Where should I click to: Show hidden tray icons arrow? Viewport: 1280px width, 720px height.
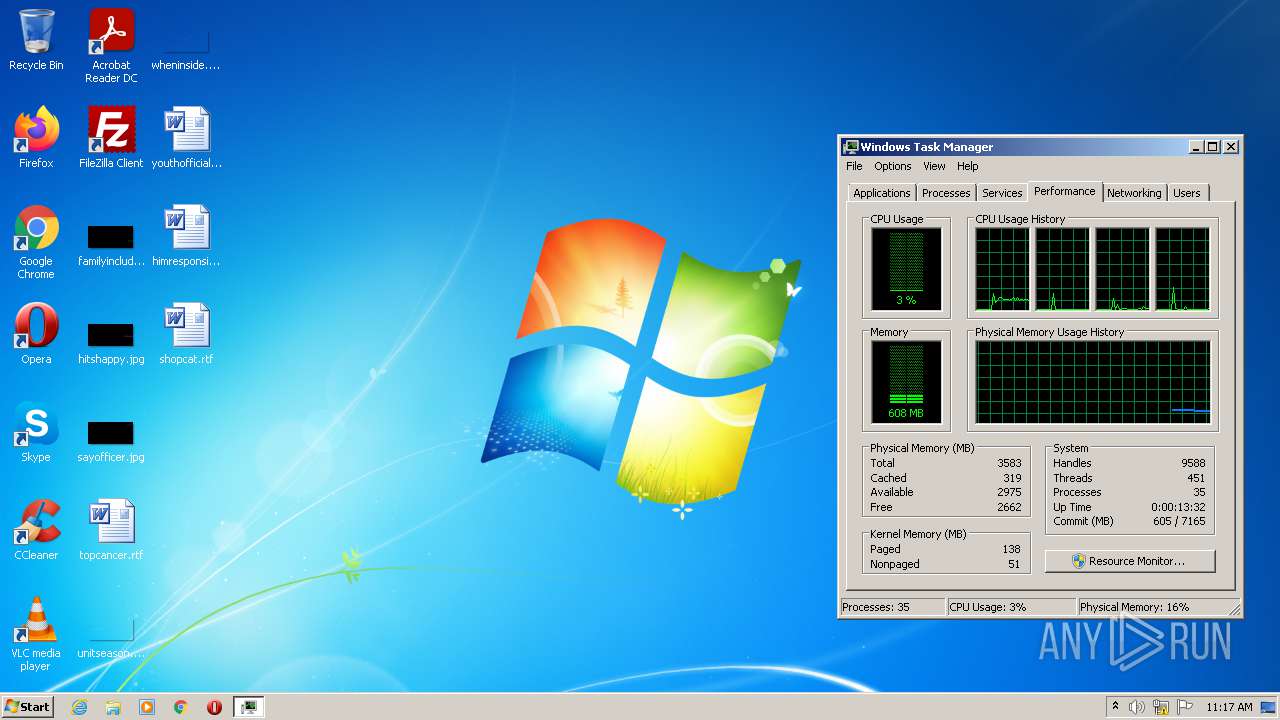click(x=1115, y=707)
